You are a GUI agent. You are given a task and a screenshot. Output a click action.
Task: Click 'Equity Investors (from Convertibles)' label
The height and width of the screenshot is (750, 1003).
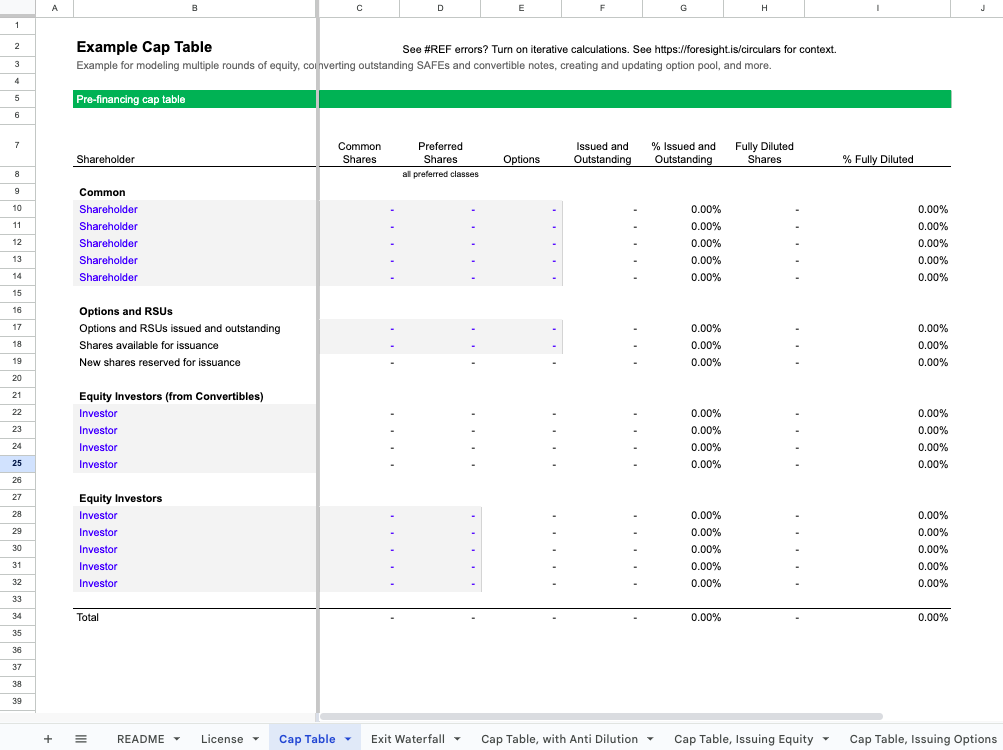(x=171, y=397)
